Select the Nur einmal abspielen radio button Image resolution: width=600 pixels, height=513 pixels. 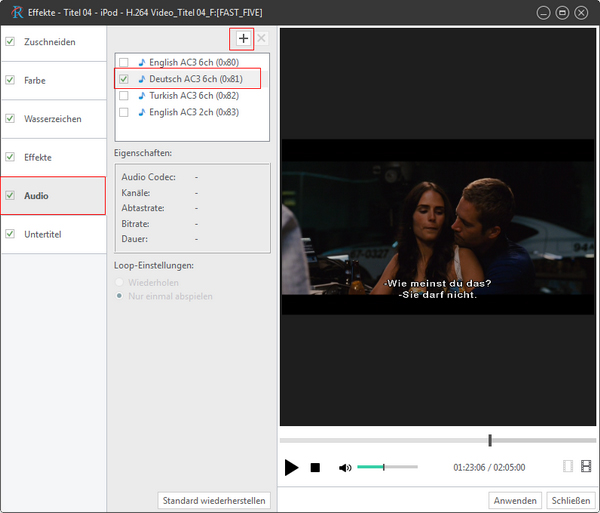(x=119, y=296)
